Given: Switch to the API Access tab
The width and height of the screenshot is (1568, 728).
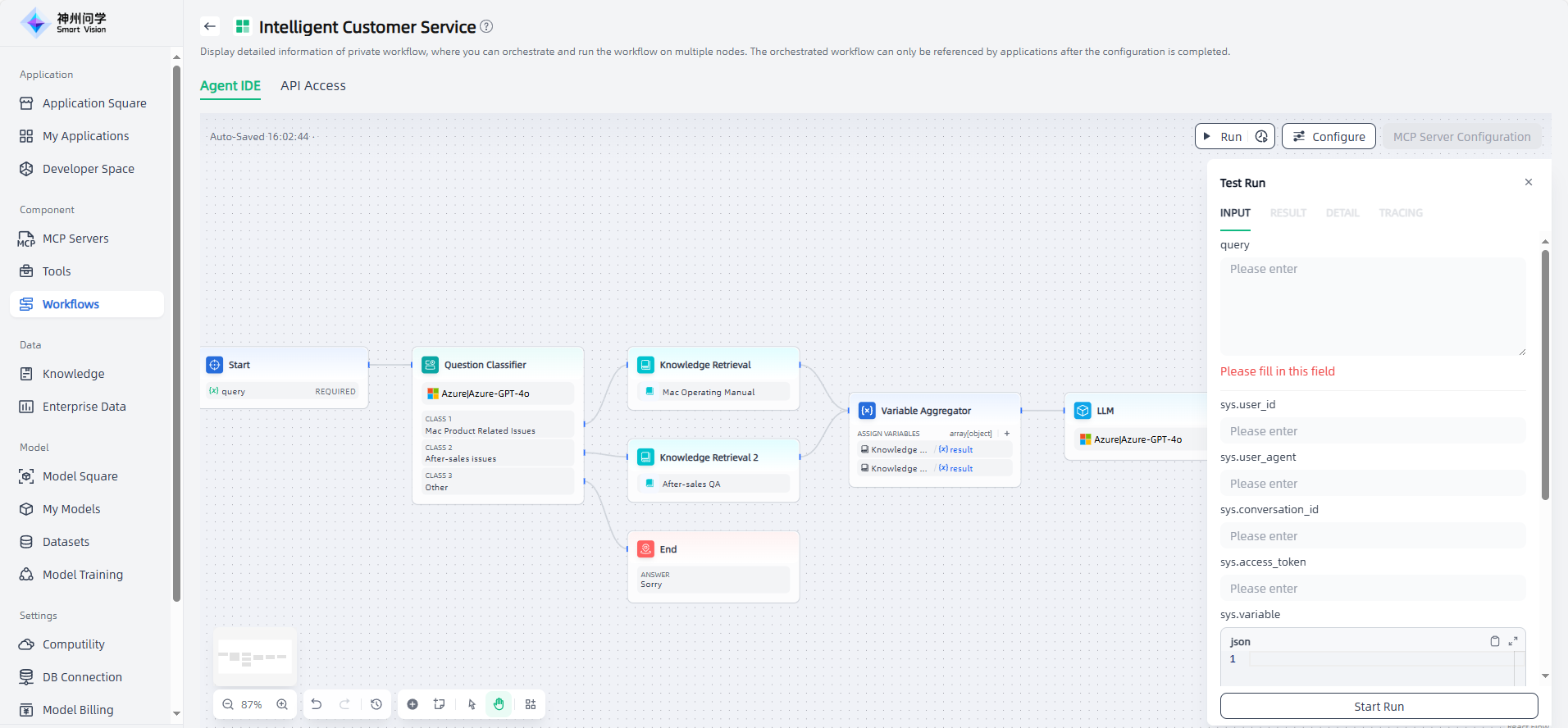Looking at the screenshot, I should [x=312, y=86].
